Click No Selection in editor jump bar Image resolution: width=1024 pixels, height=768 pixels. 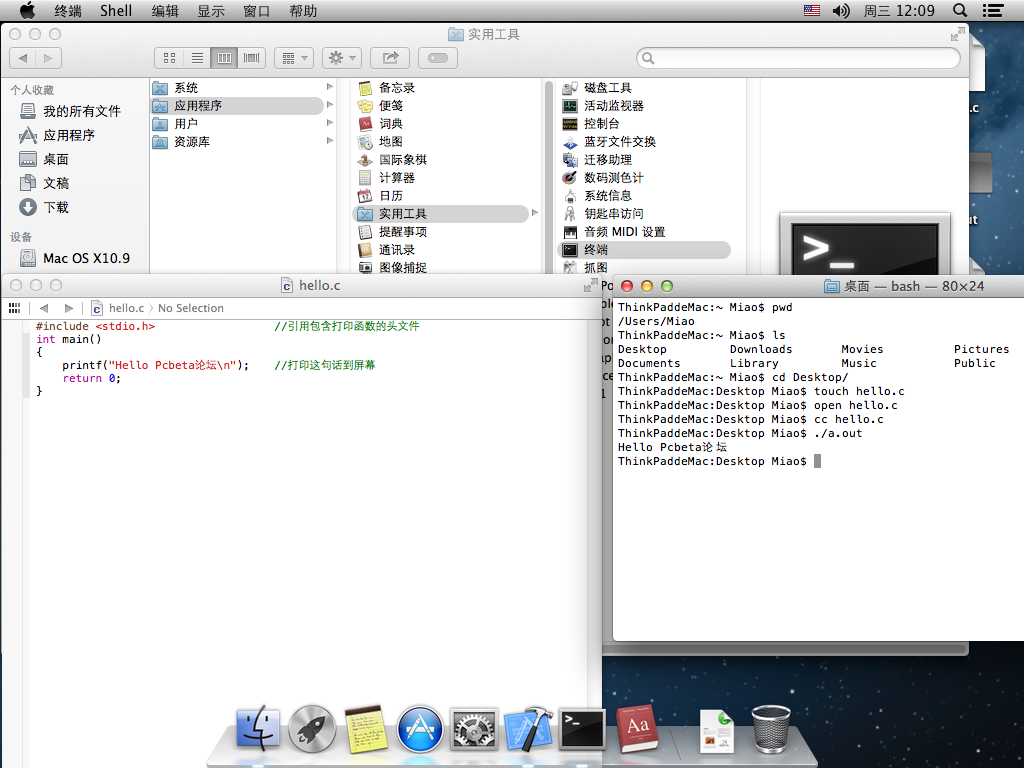pos(191,308)
